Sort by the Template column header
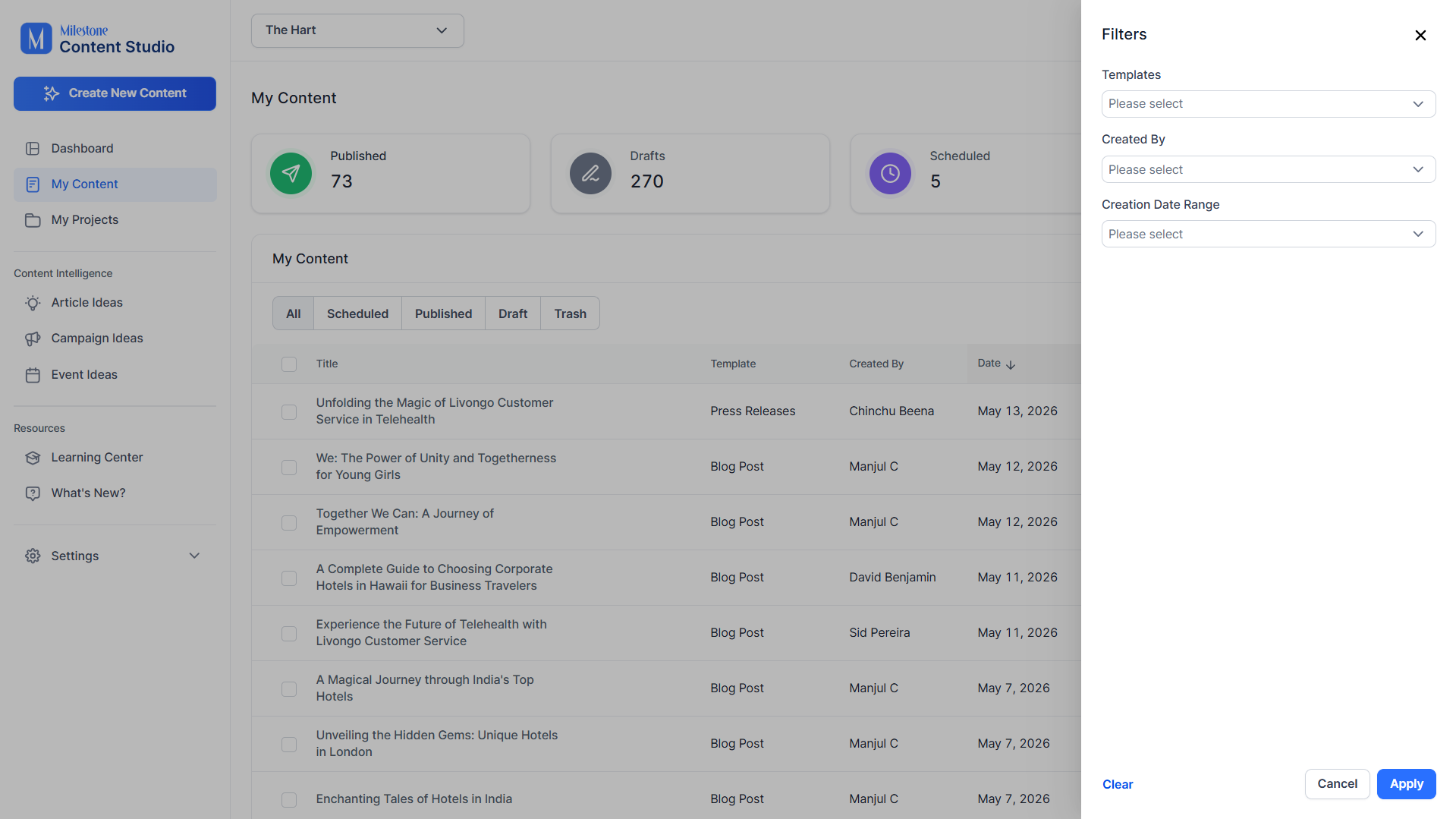 (x=733, y=364)
